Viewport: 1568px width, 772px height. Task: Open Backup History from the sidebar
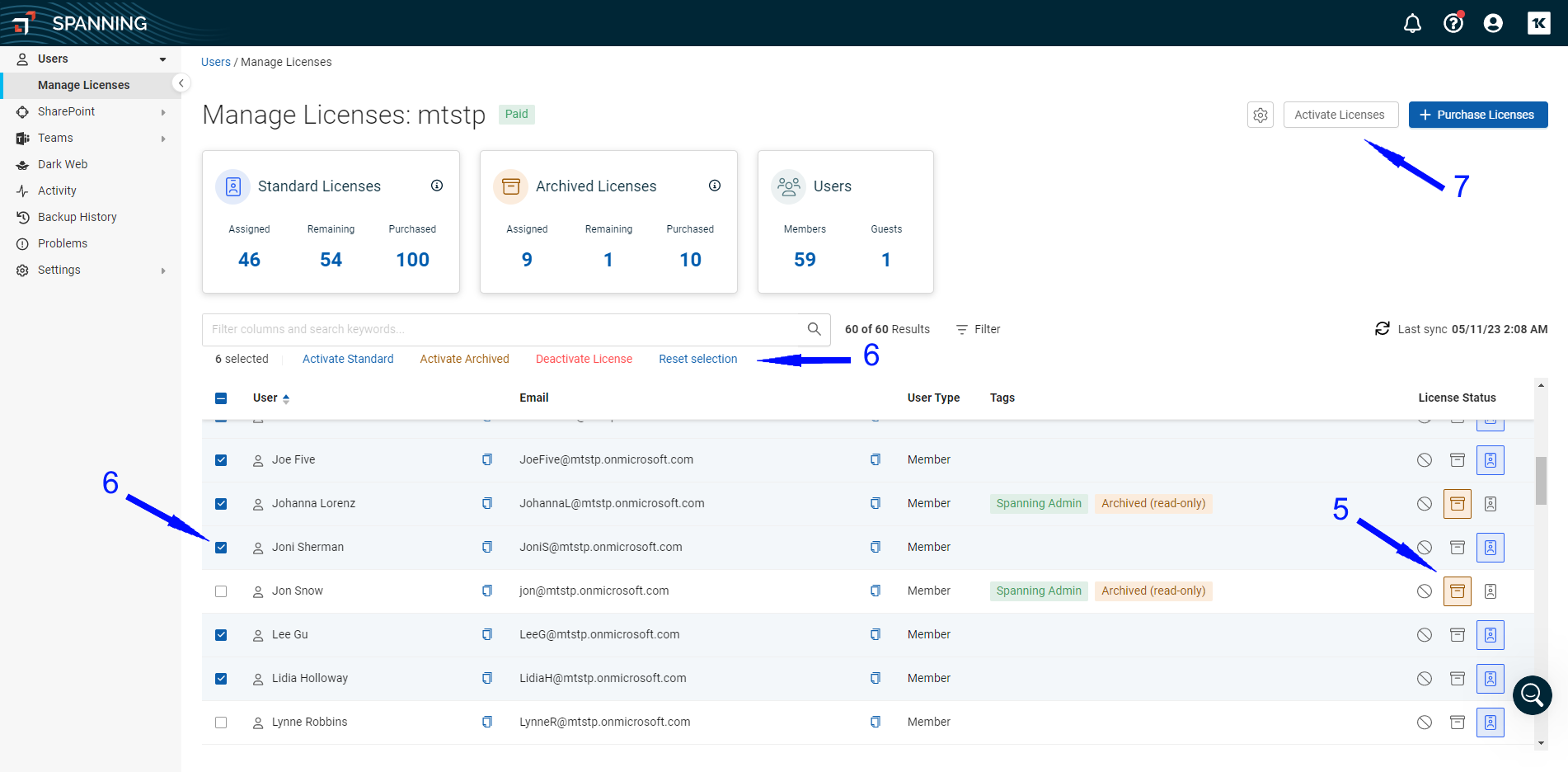(77, 217)
